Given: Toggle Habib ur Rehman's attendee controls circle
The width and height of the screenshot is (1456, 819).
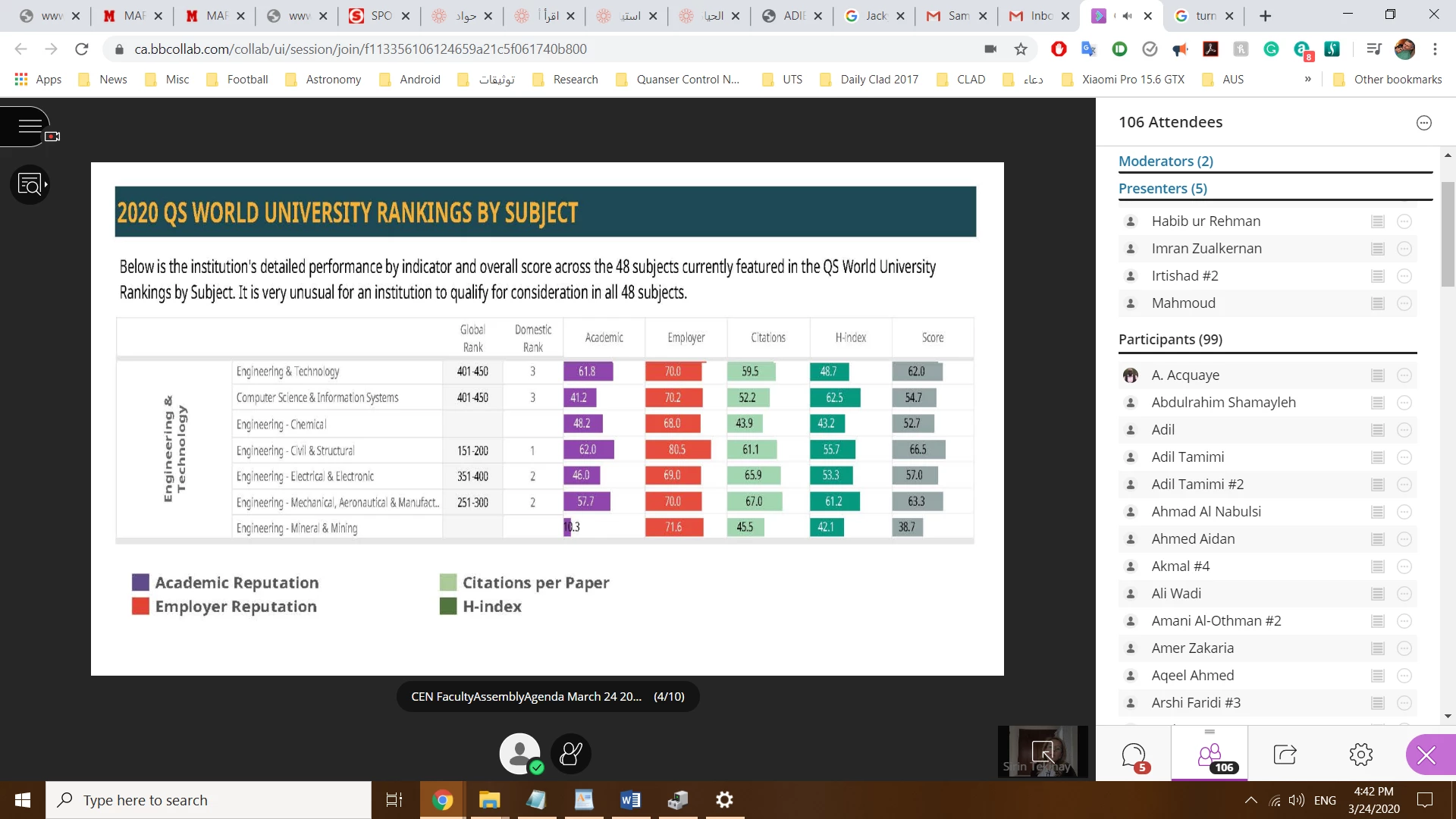Looking at the screenshot, I should [x=1404, y=221].
